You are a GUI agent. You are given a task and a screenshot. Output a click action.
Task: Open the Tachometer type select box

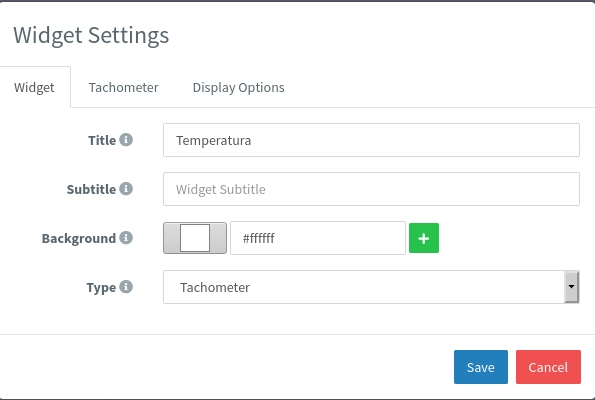click(x=371, y=287)
